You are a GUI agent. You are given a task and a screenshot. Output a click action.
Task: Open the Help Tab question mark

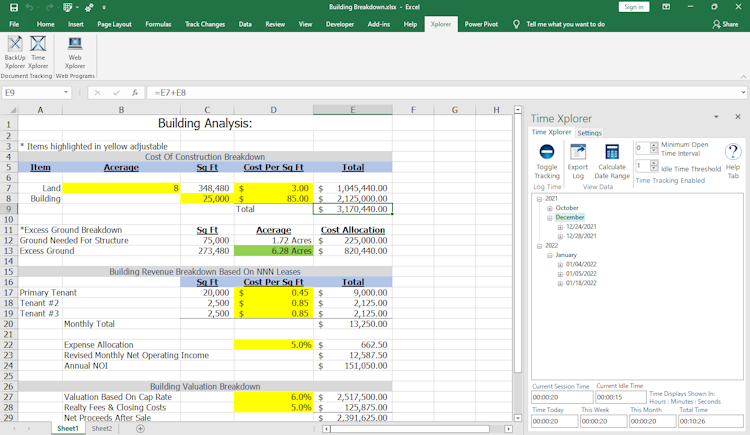click(x=732, y=152)
